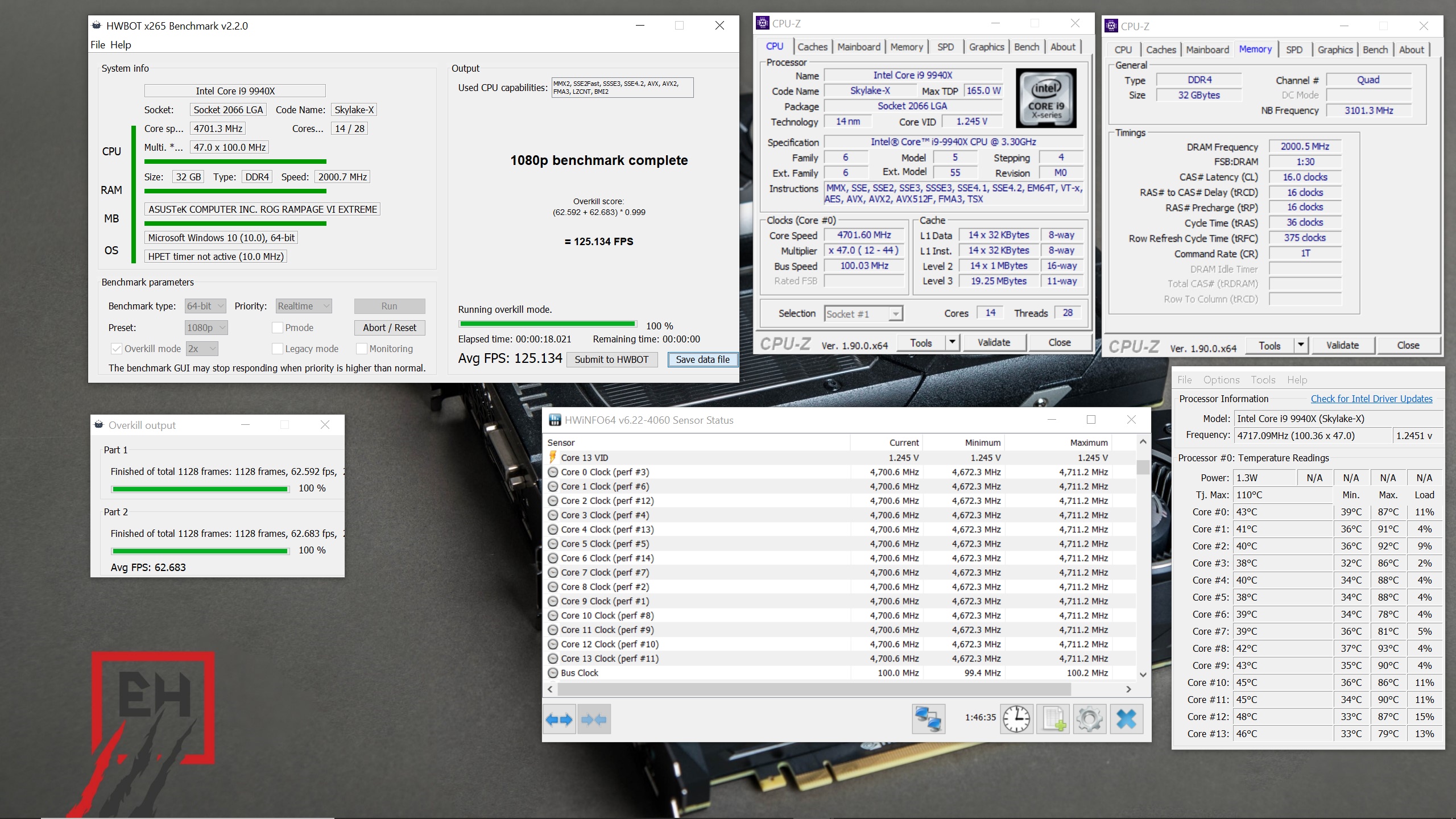Viewport: 1456px width, 819px height.
Task: Enable the Legacy mode checkbox
Action: 278,349
